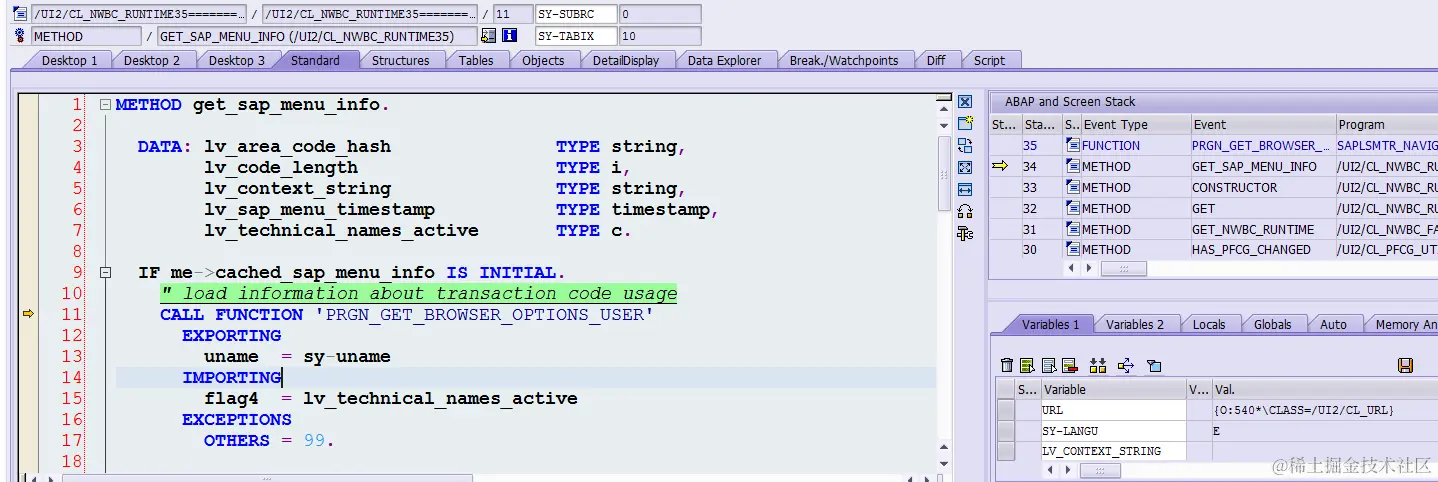
Task: Click source icon of stack level 35 FUNCTION row
Action: 1072,146
